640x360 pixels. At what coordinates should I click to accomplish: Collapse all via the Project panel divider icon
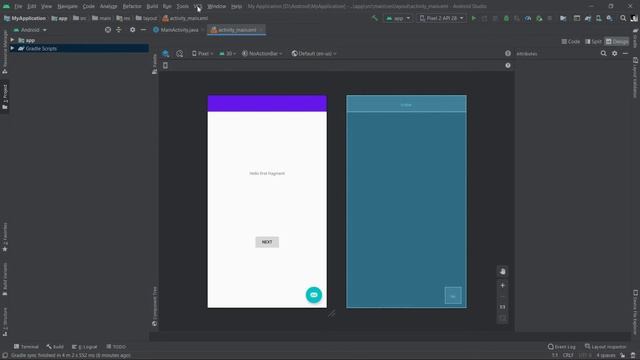click(x=118, y=30)
